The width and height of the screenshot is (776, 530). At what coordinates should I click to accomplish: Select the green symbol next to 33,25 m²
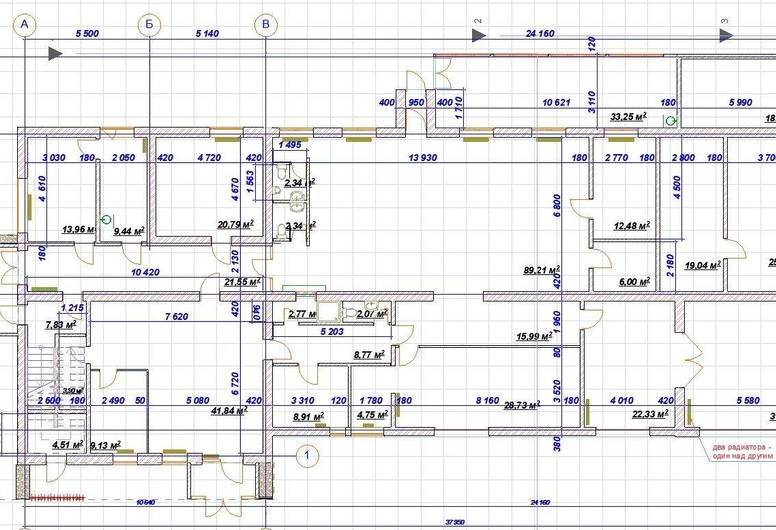click(x=670, y=120)
